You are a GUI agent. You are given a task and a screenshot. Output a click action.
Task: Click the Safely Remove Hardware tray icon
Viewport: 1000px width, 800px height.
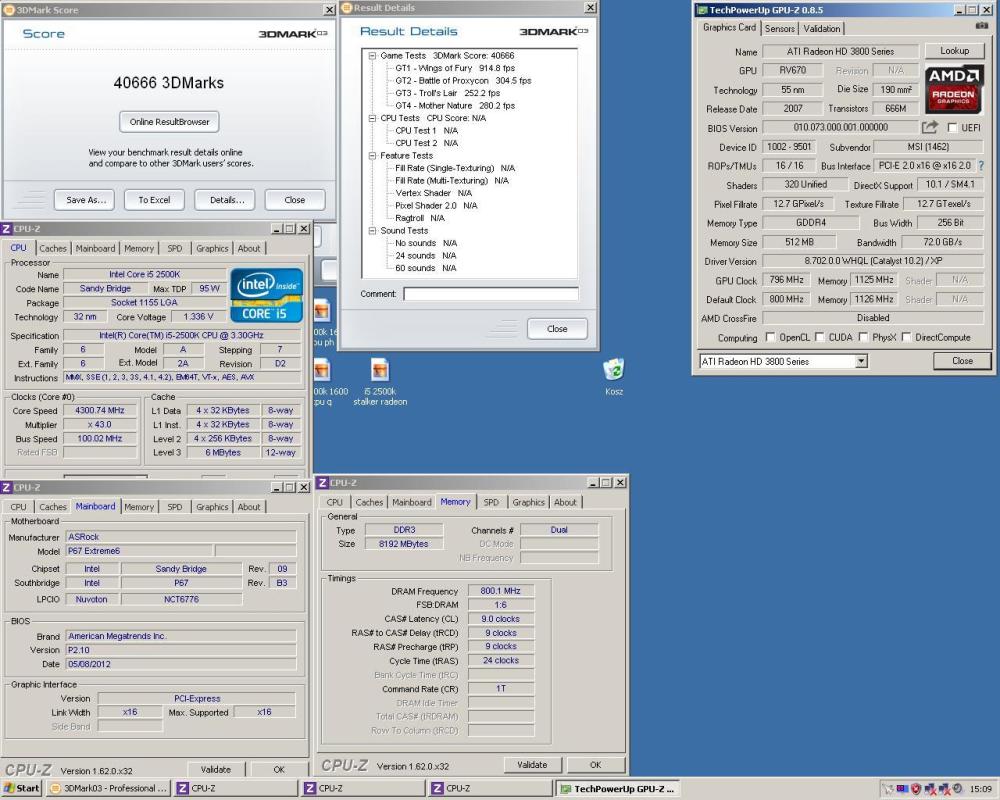point(888,789)
